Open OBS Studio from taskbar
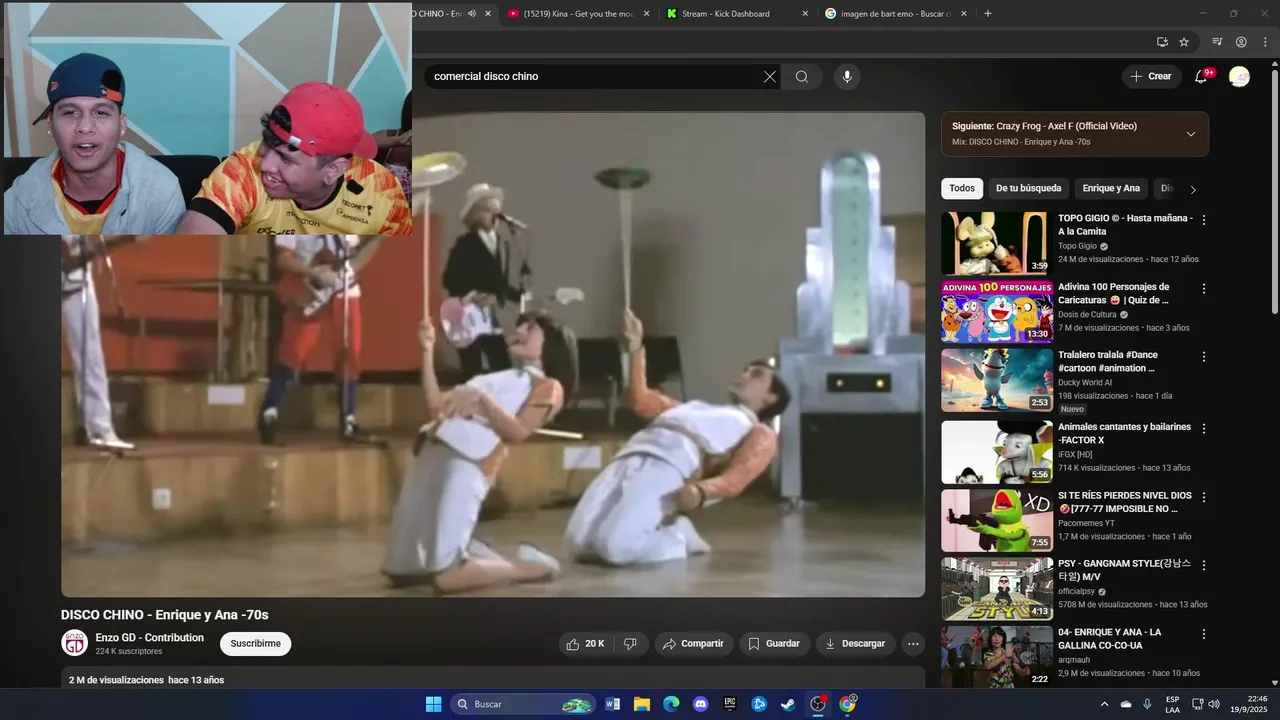The width and height of the screenshot is (1280, 720). tap(818, 704)
